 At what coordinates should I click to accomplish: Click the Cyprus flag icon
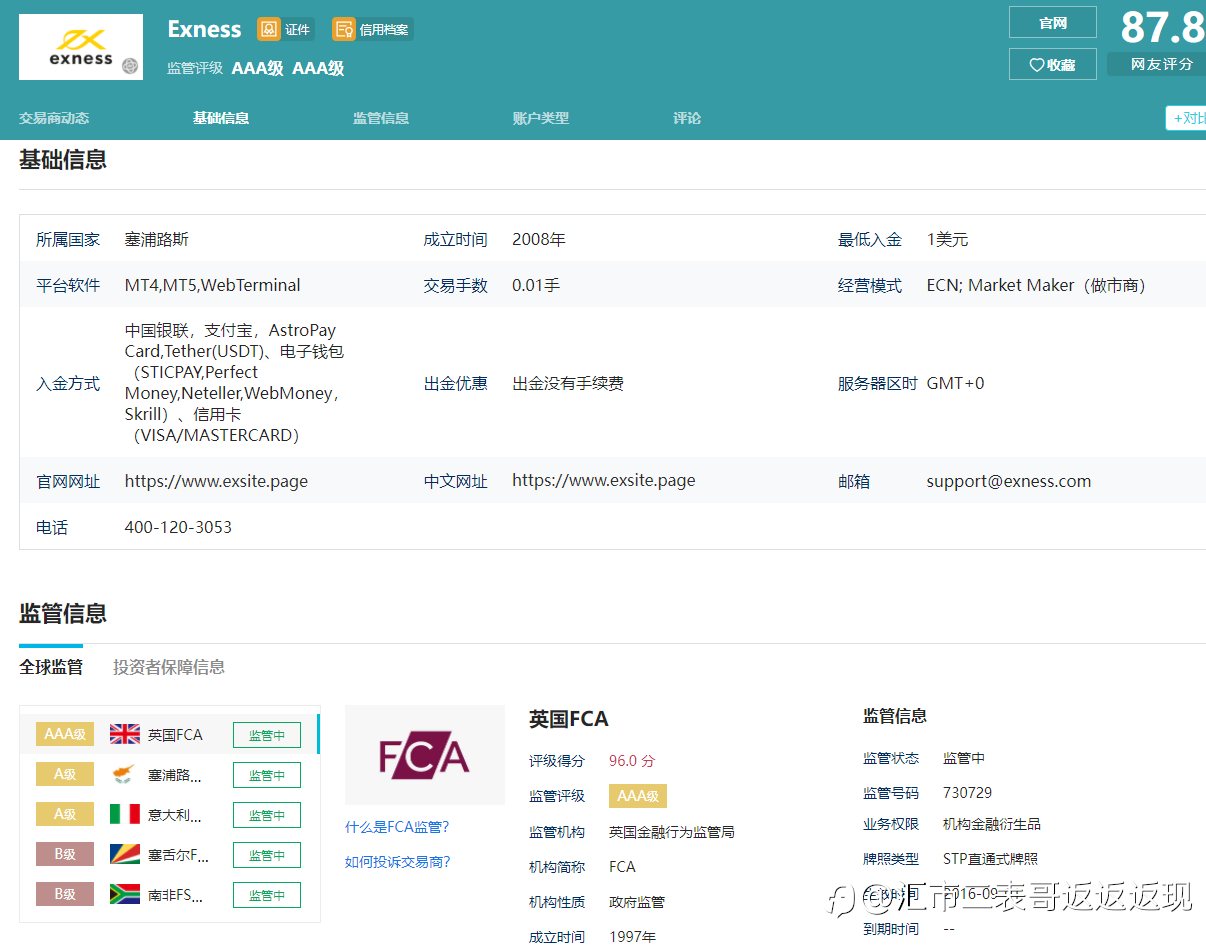tap(125, 774)
